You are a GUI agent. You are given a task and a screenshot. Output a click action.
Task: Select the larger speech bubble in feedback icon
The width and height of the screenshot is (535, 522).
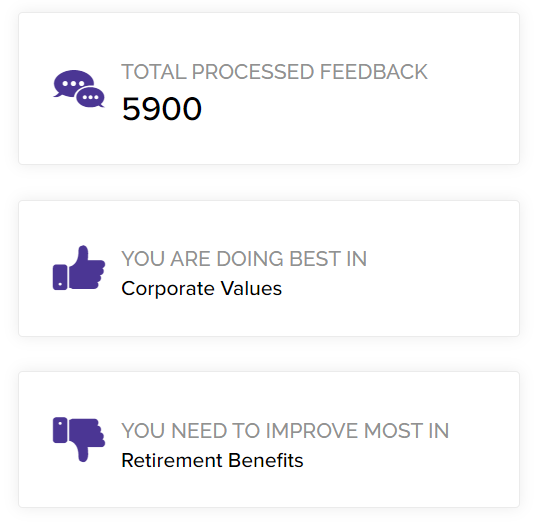pyautogui.click(x=73, y=84)
